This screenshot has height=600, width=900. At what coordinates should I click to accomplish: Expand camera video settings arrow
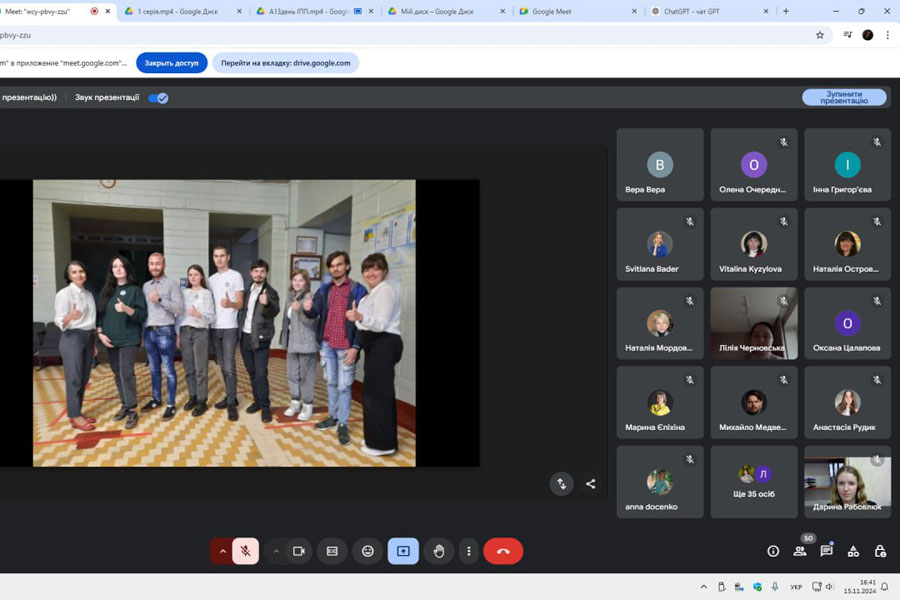point(276,551)
